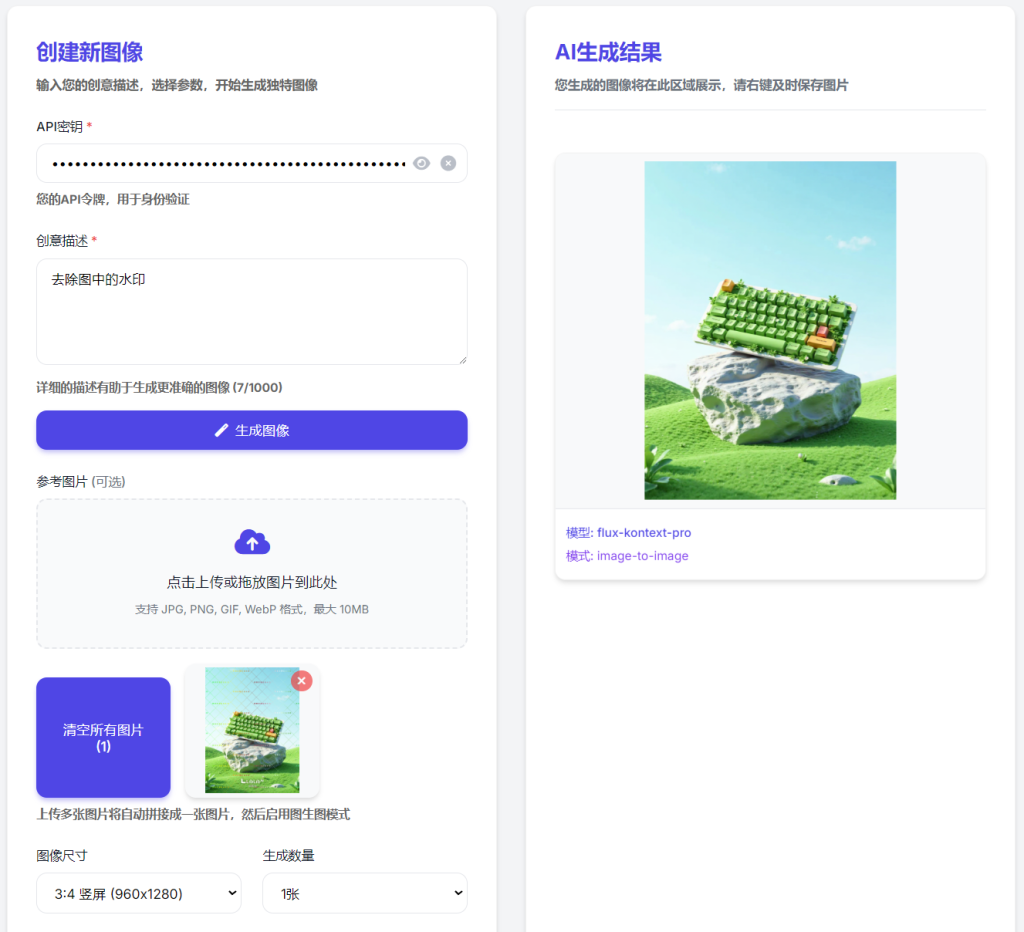The height and width of the screenshot is (932, 1024).
Task: Click the API密钥 field label
Action: (x=59, y=126)
